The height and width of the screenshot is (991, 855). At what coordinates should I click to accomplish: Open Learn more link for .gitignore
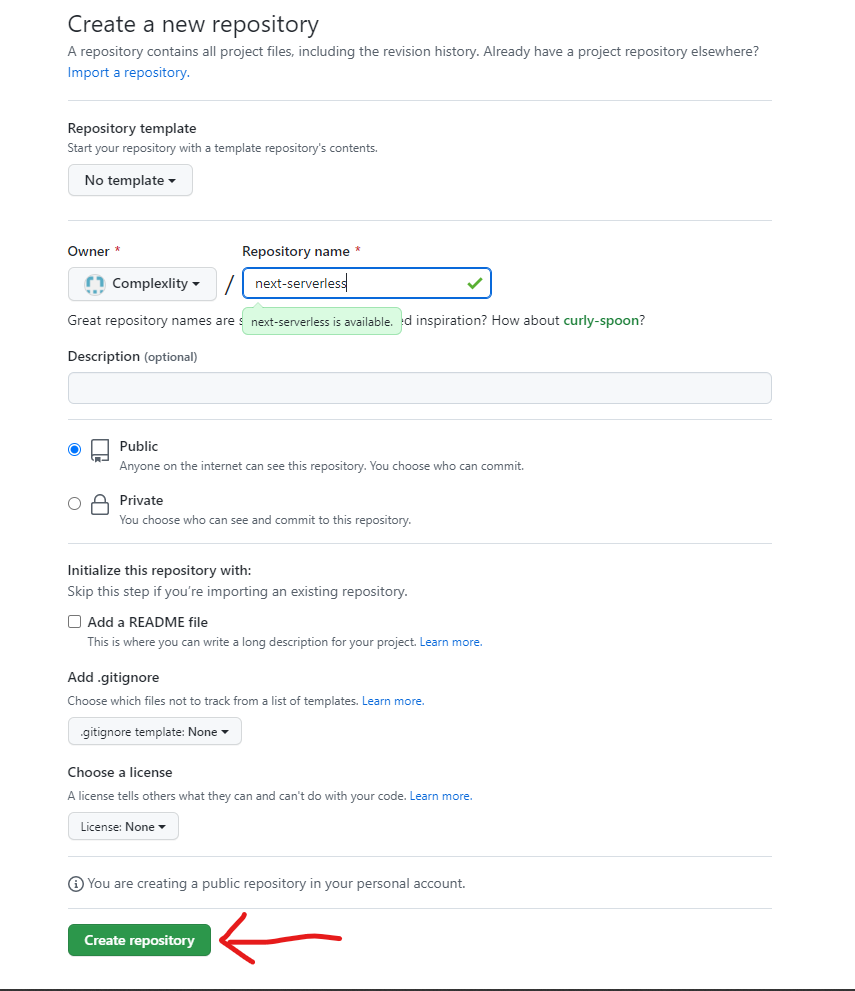(393, 701)
